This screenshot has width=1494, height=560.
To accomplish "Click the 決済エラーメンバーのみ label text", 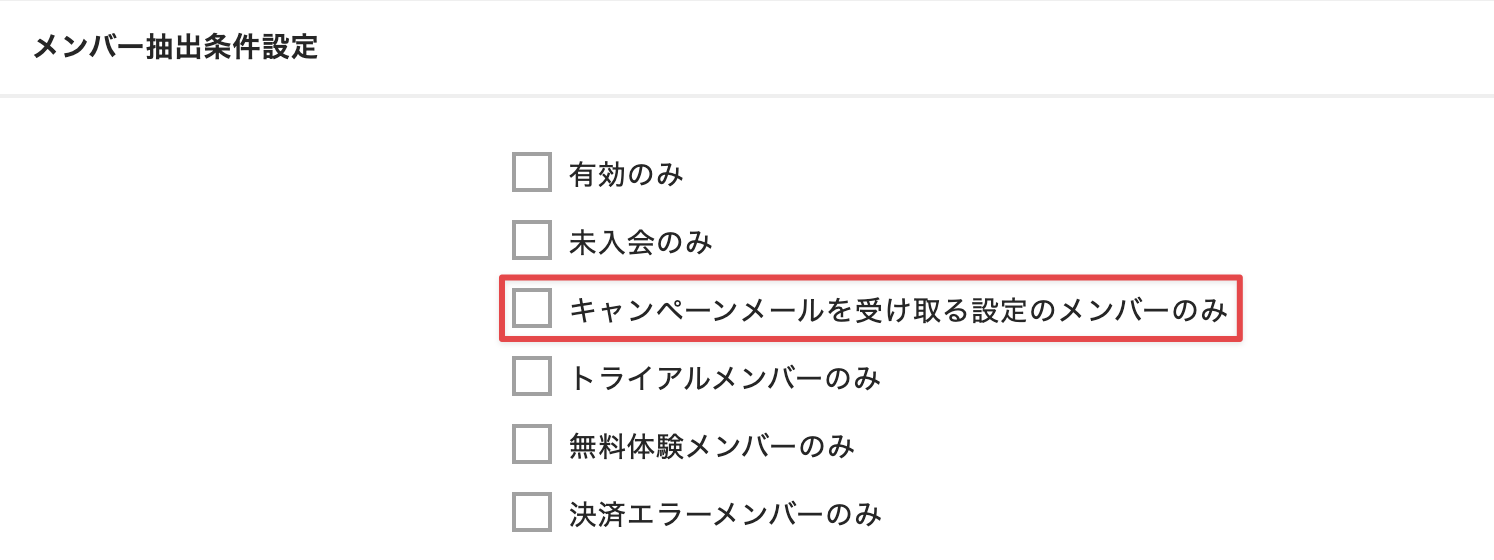I will pos(724,515).
